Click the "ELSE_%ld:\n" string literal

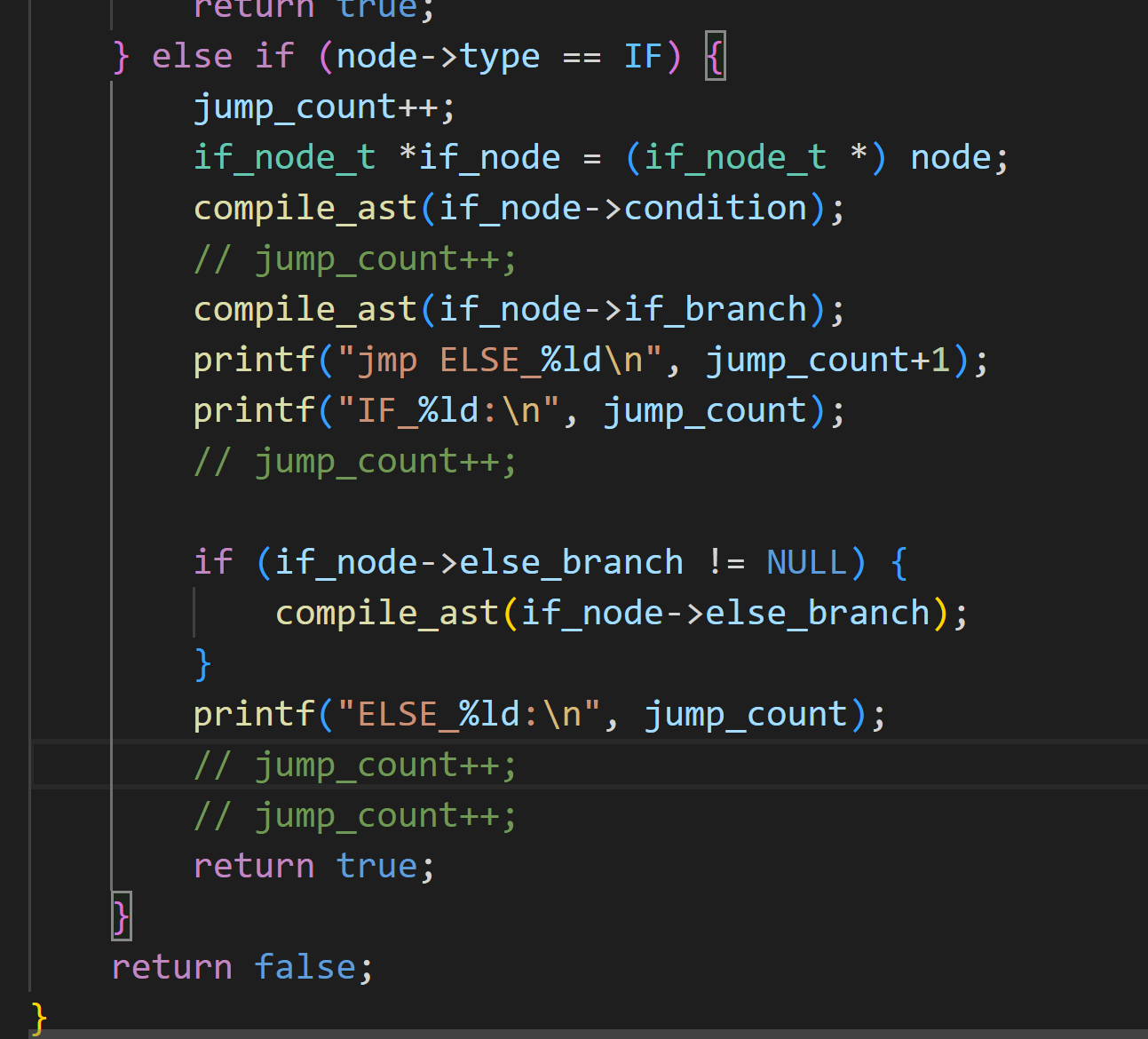tap(470, 715)
